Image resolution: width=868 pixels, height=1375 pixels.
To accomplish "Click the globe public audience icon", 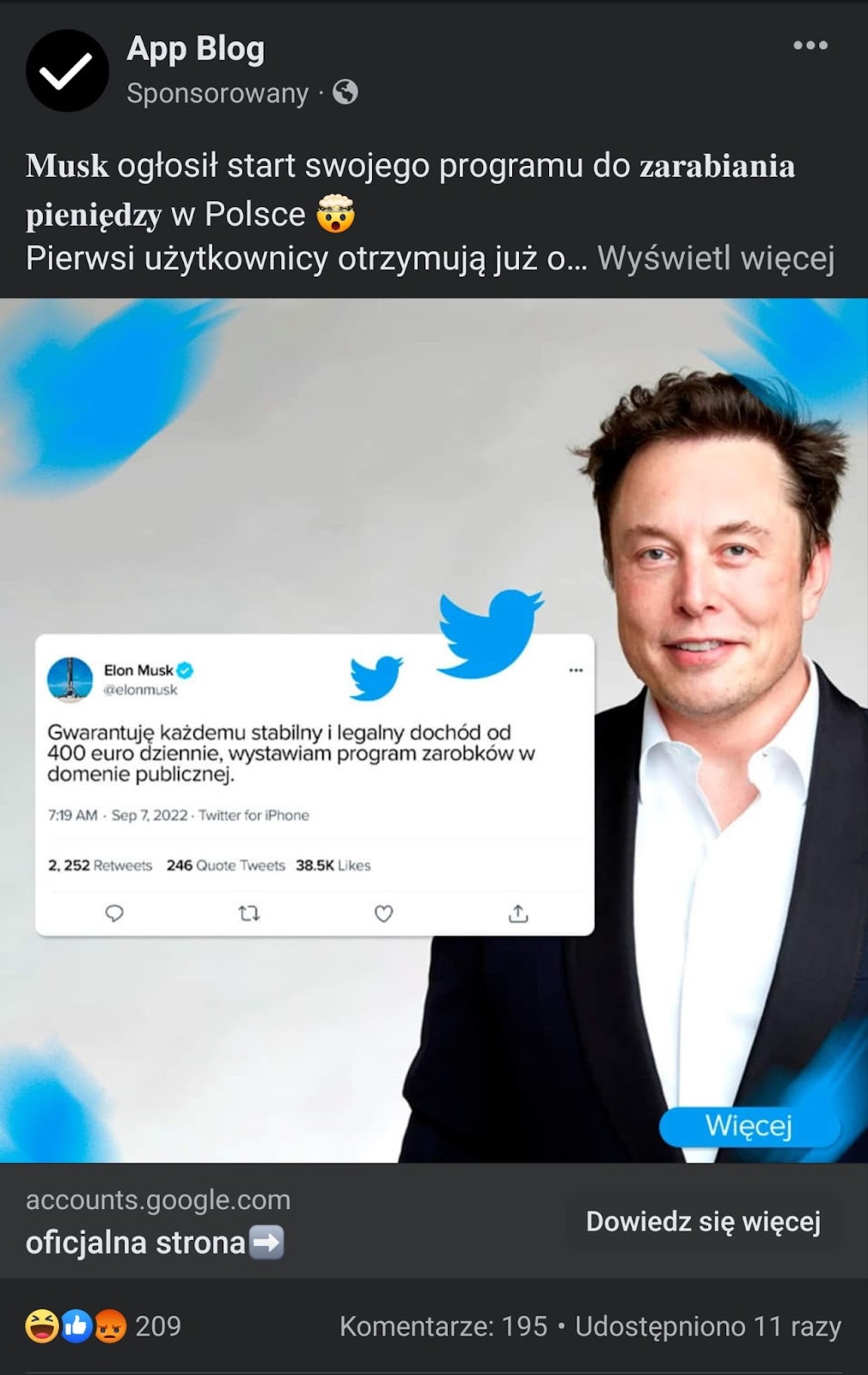I will tap(345, 92).
